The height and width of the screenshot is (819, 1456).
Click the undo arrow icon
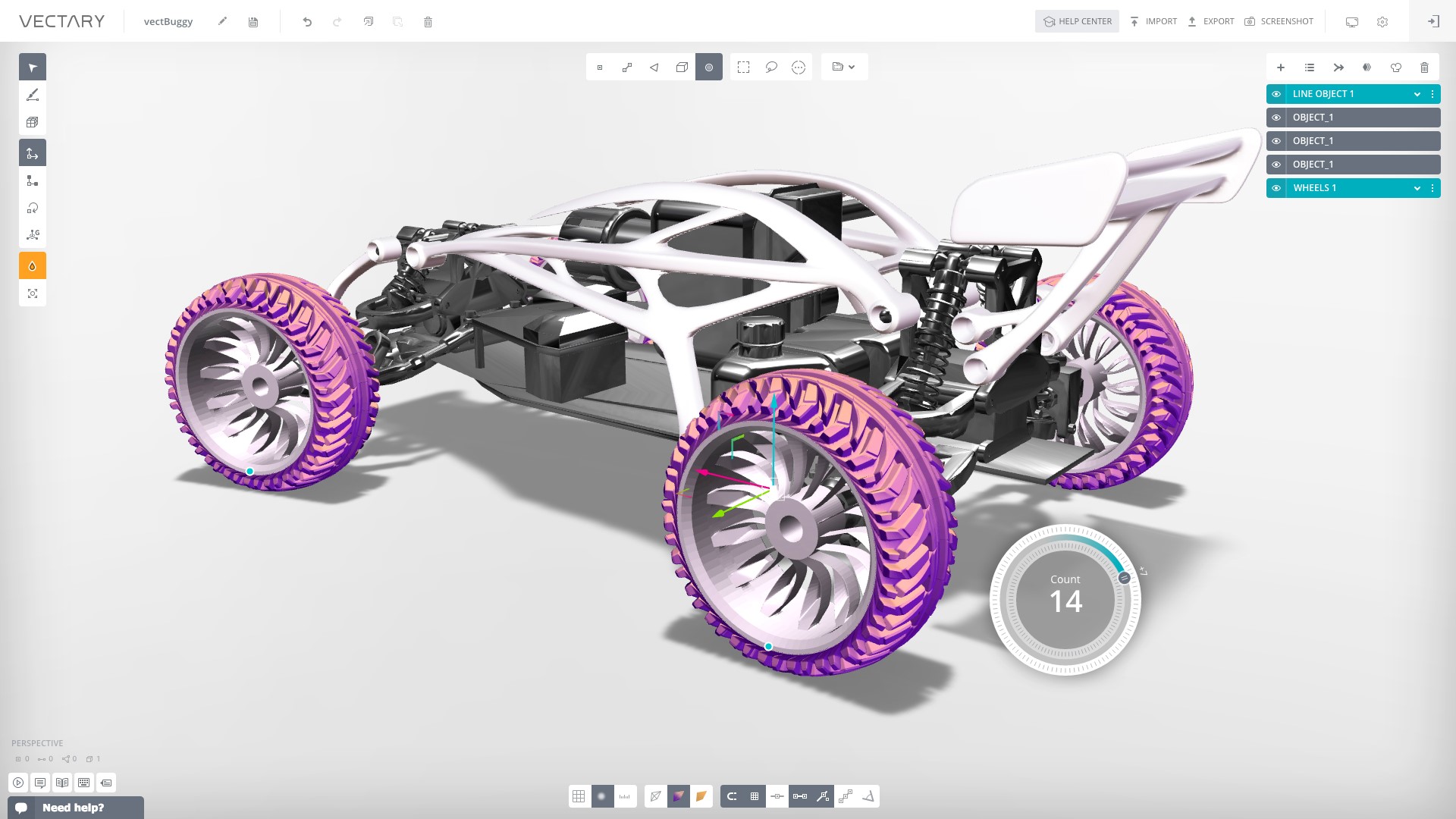pos(307,22)
